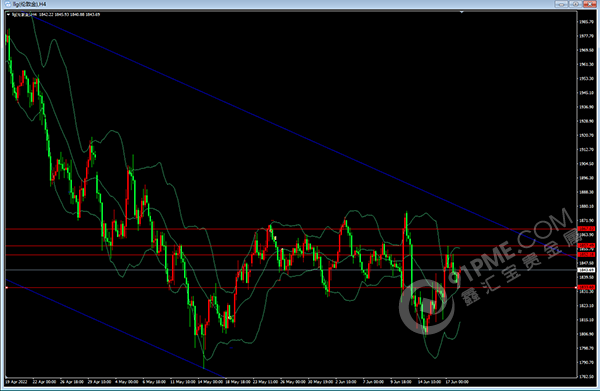Screen dimensions: 600x391
Task: Click the 14 May 00:00 date label
Action: tap(210, 382)
